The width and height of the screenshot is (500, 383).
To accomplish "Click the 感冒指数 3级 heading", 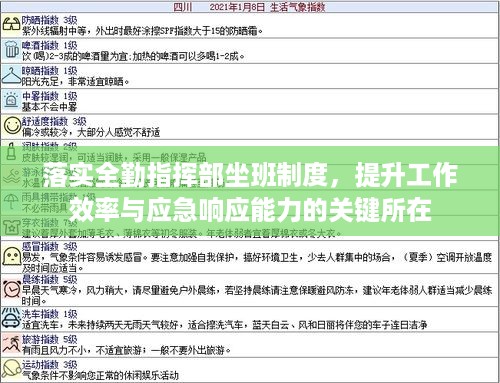I will (x=49, y=247).
